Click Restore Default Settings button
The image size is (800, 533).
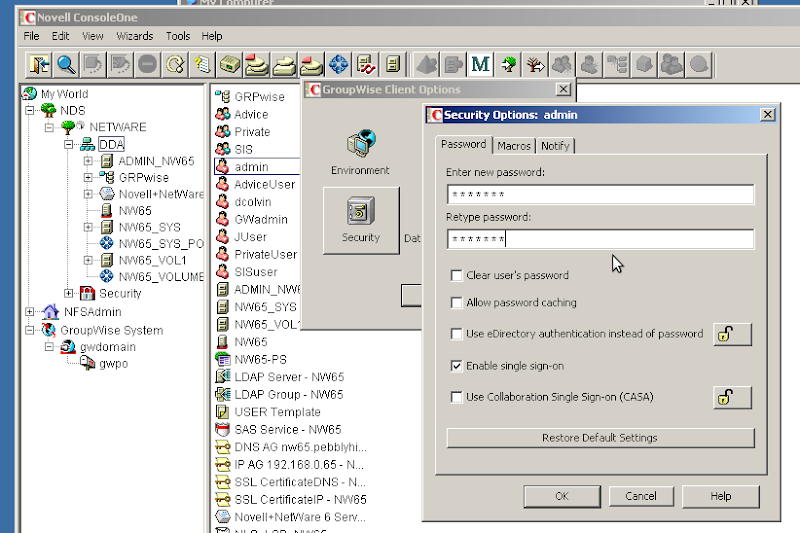(599, 438)
